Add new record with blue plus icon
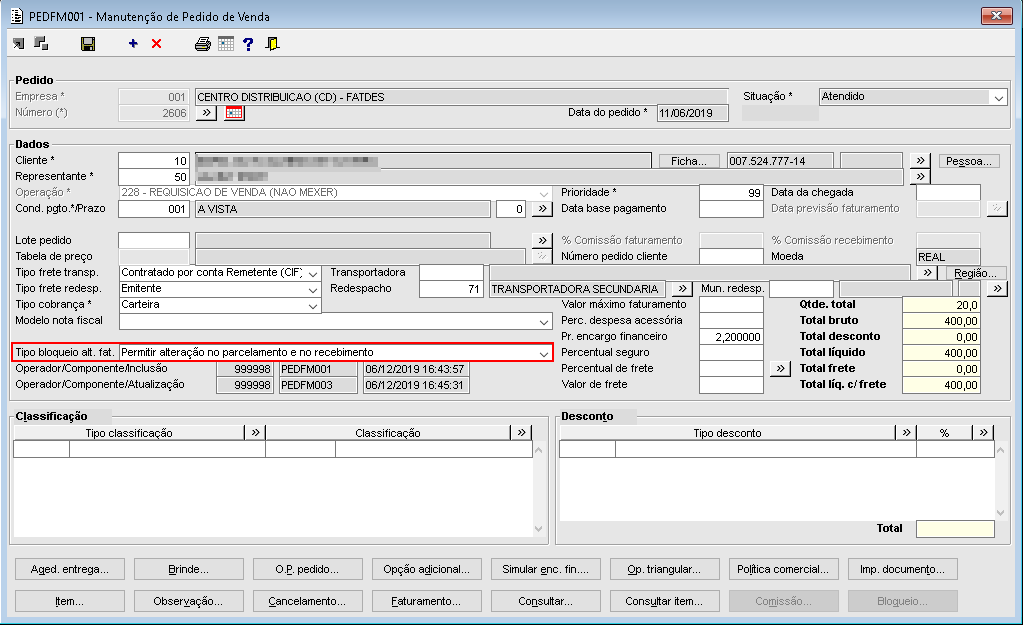Viewport: 1023px width, 625px height. 133,44
